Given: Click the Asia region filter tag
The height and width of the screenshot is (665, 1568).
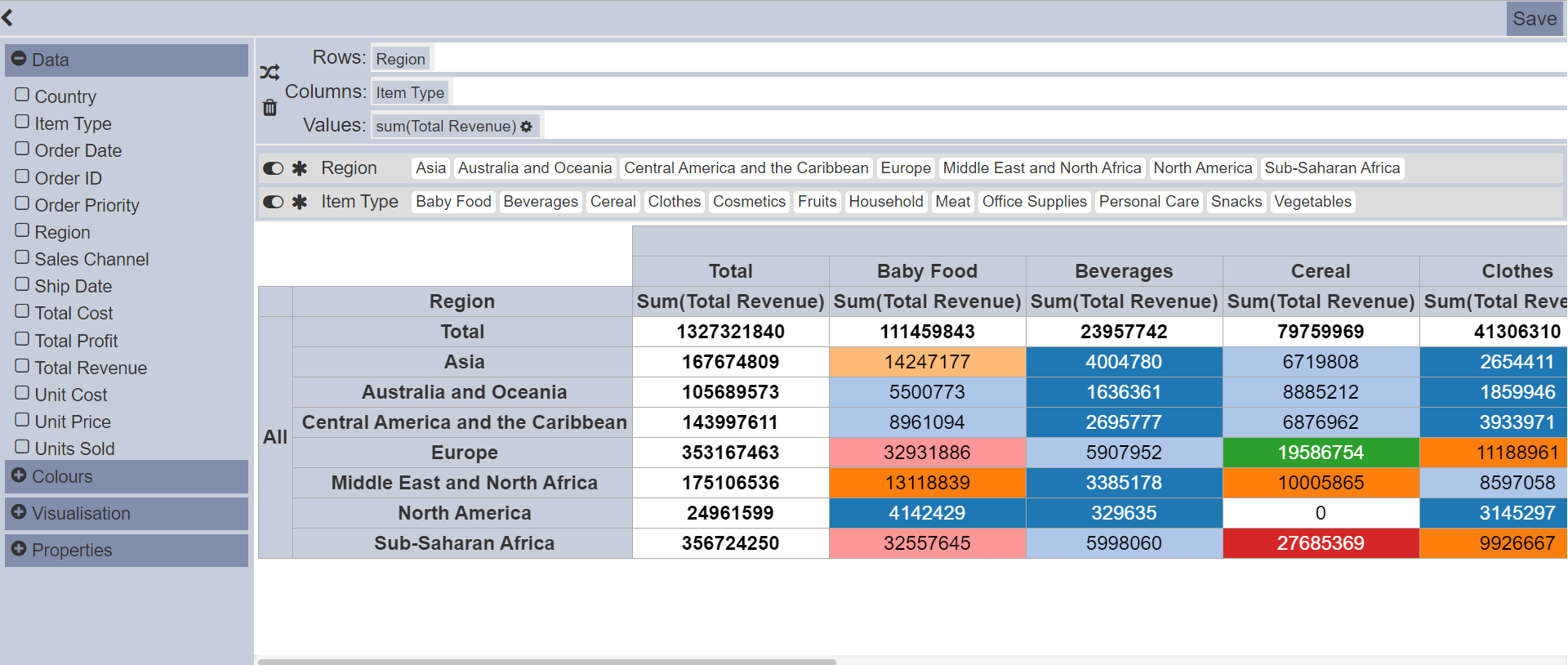Looking at the screenshot, I should [430, 168].
